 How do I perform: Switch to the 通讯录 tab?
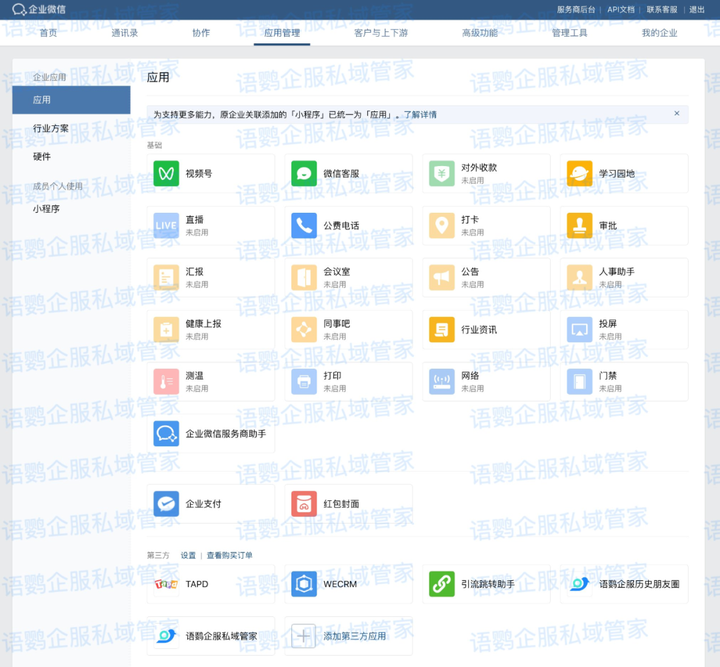click(x=125, y=33)
